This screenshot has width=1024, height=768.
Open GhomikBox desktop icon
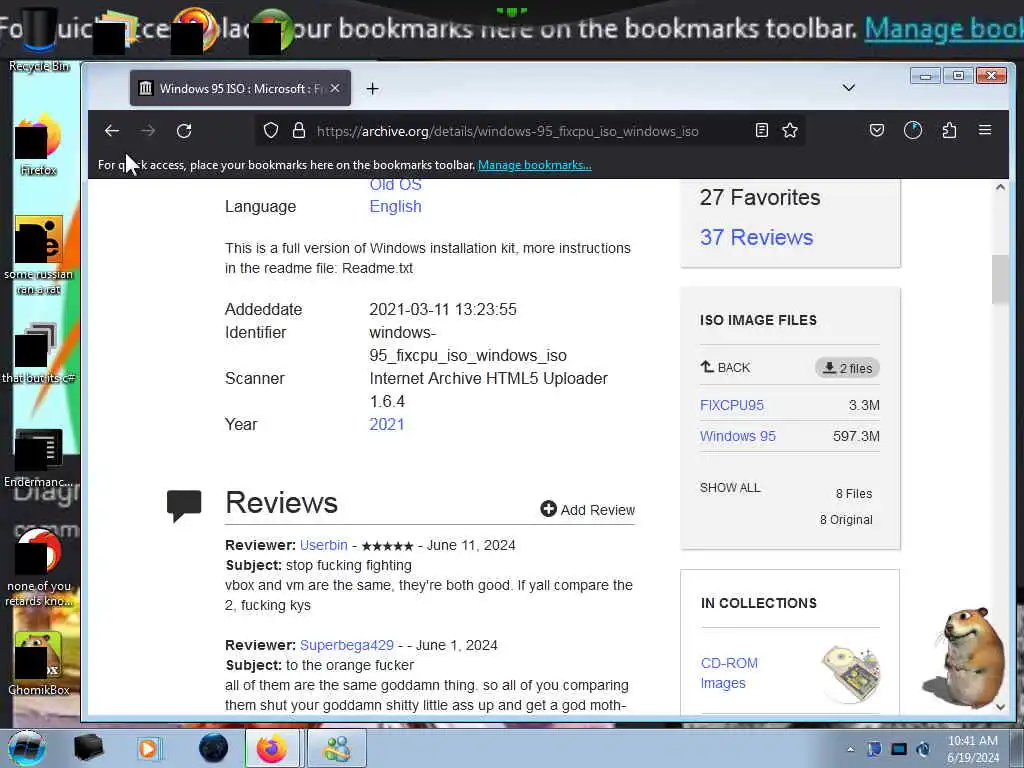click(x=38, y=664)
